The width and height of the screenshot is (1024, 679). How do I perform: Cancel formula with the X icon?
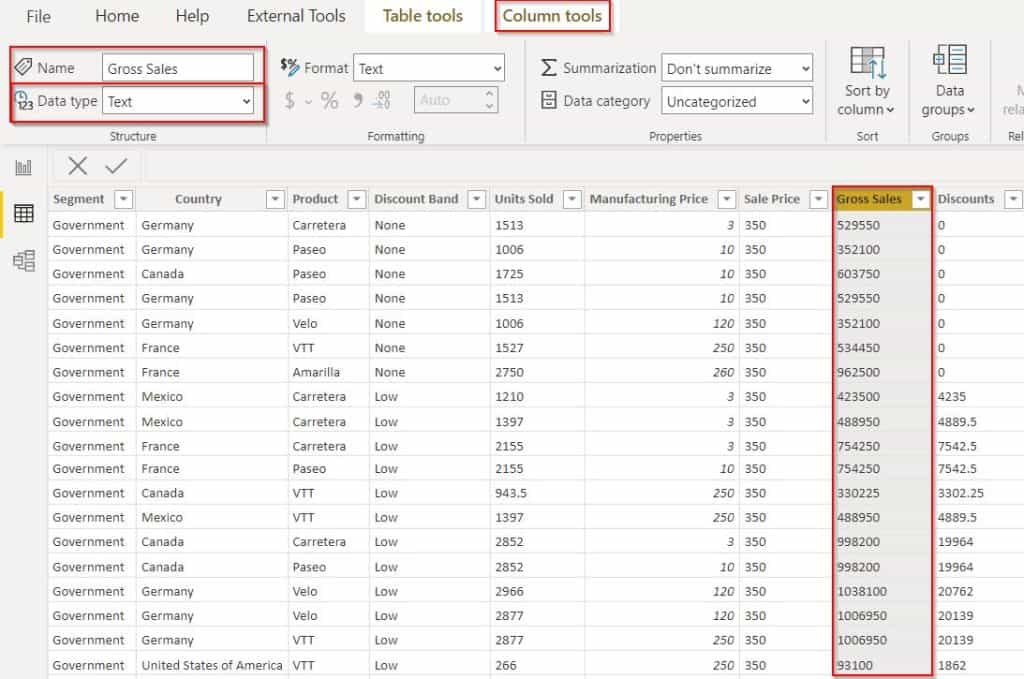(78, 166)
